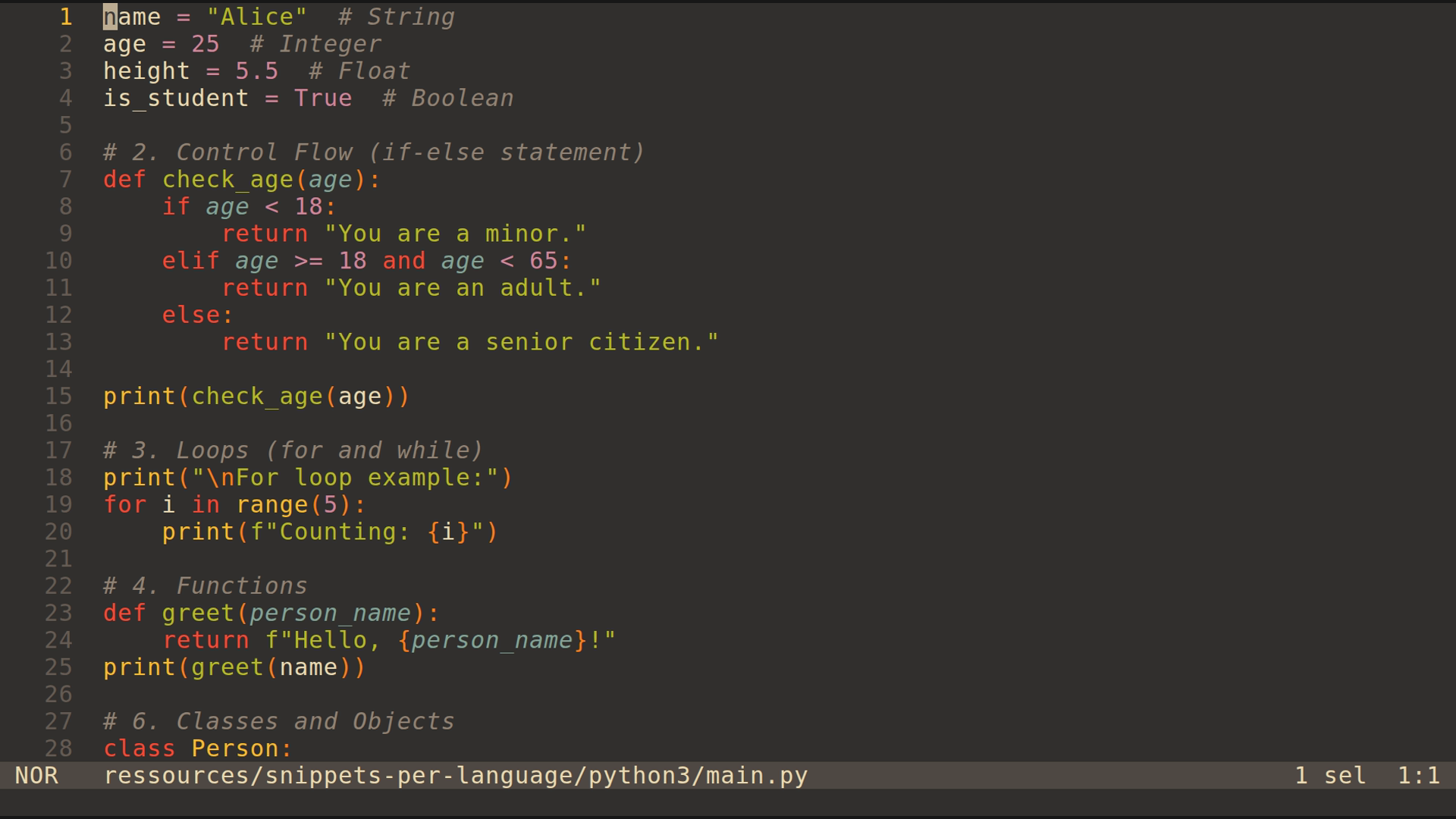
Task: Click the print(check_age(age)) statement
Action: (x=256, y=395)
